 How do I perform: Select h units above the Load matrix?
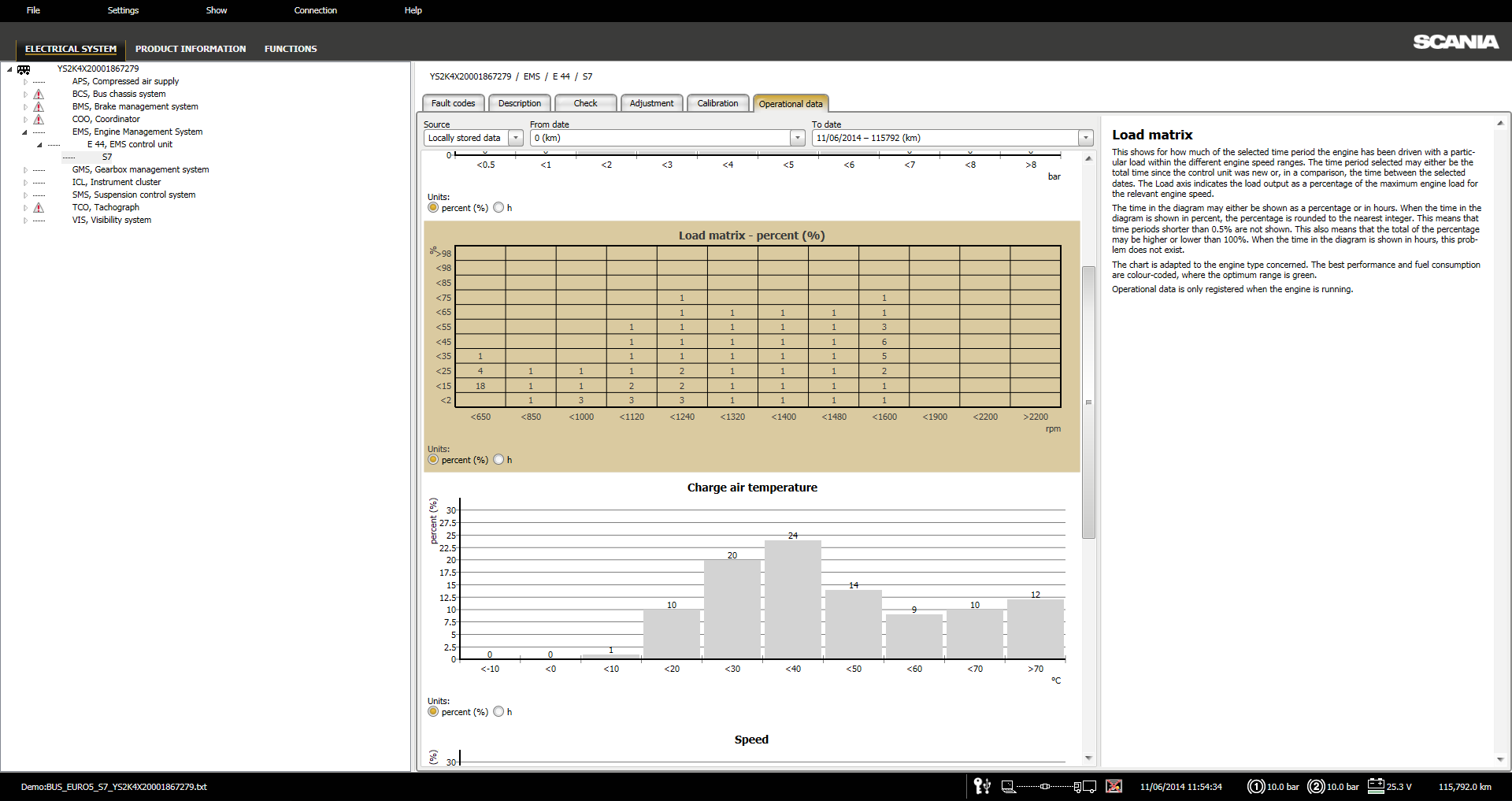(498, 208)
